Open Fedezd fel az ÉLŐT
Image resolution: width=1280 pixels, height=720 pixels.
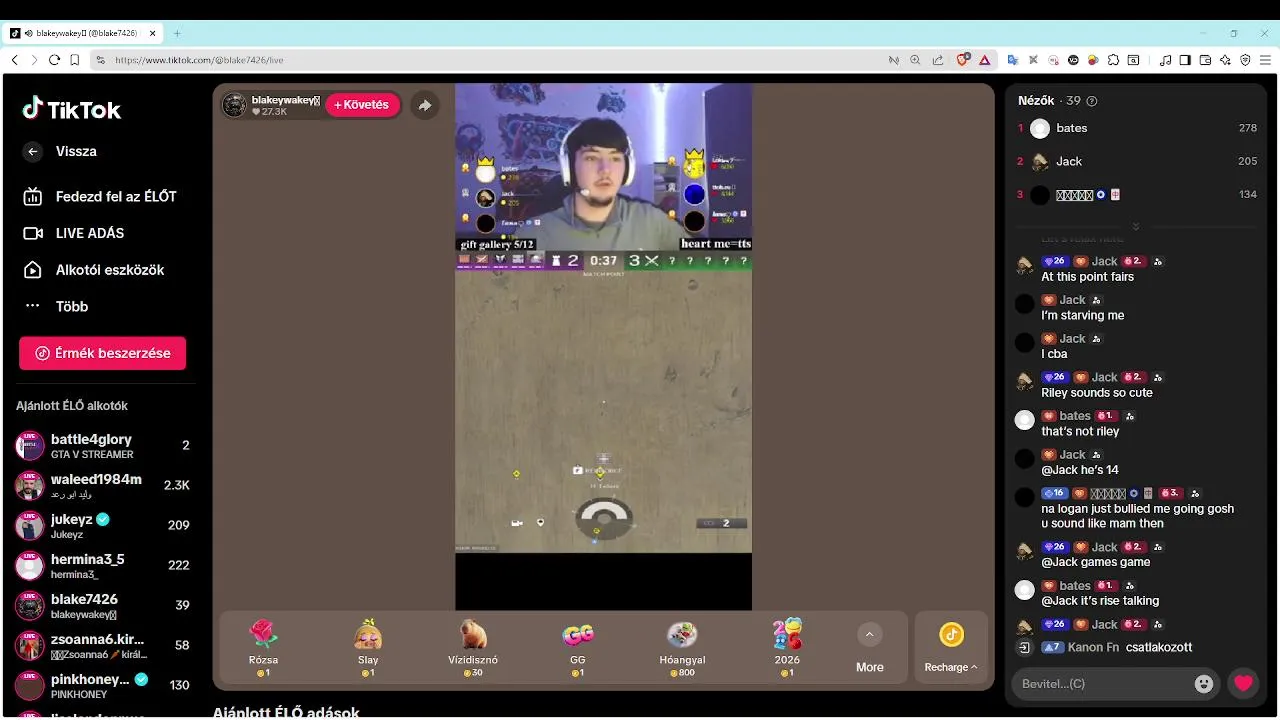click(100, 197)
